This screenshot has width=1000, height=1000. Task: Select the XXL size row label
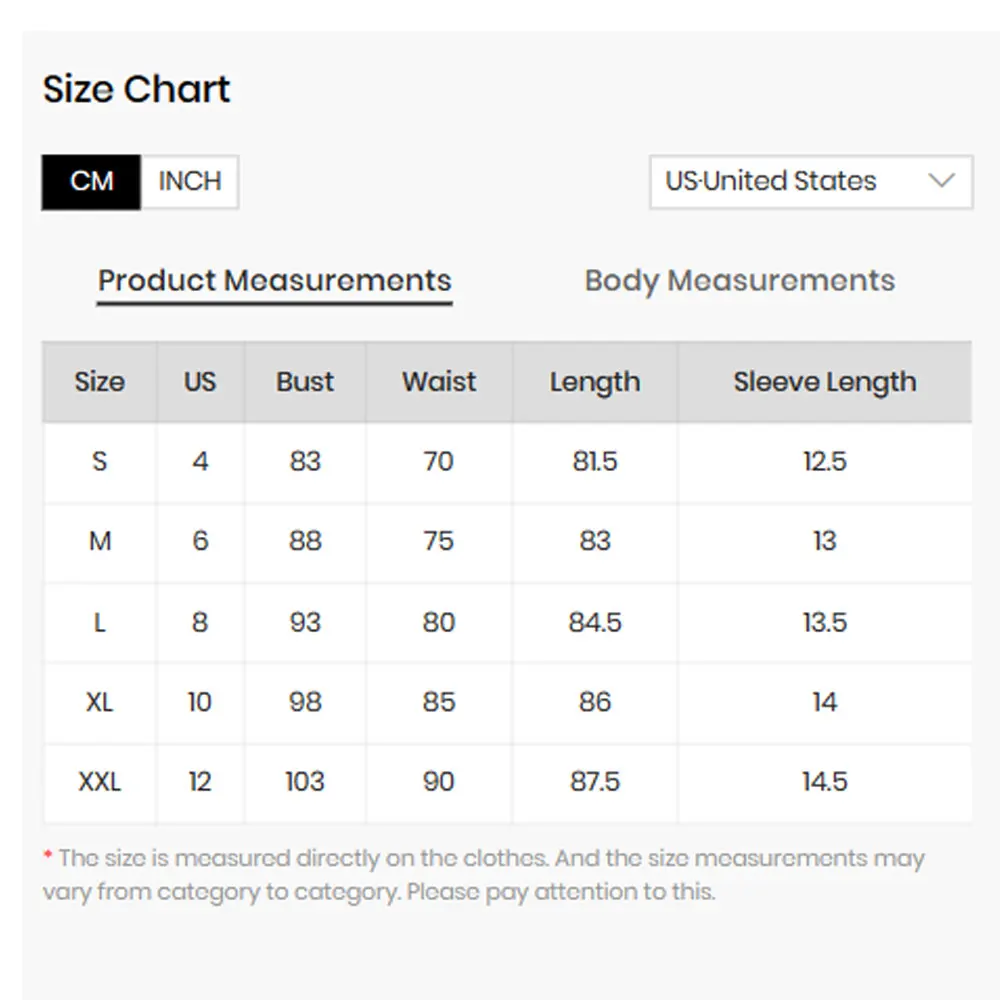(x=99, y=782)
